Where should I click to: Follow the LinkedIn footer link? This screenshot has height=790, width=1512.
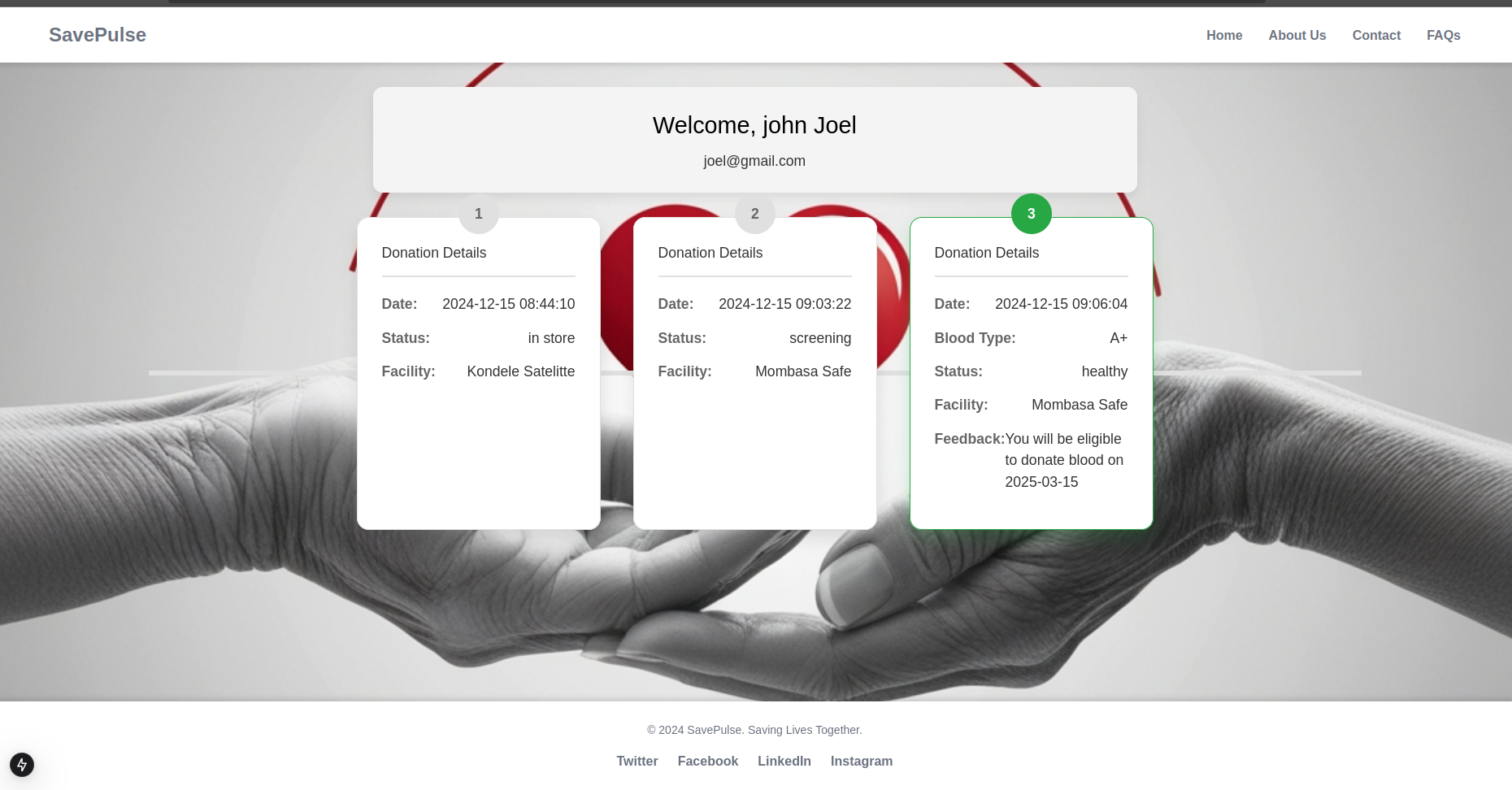point(784,761)
